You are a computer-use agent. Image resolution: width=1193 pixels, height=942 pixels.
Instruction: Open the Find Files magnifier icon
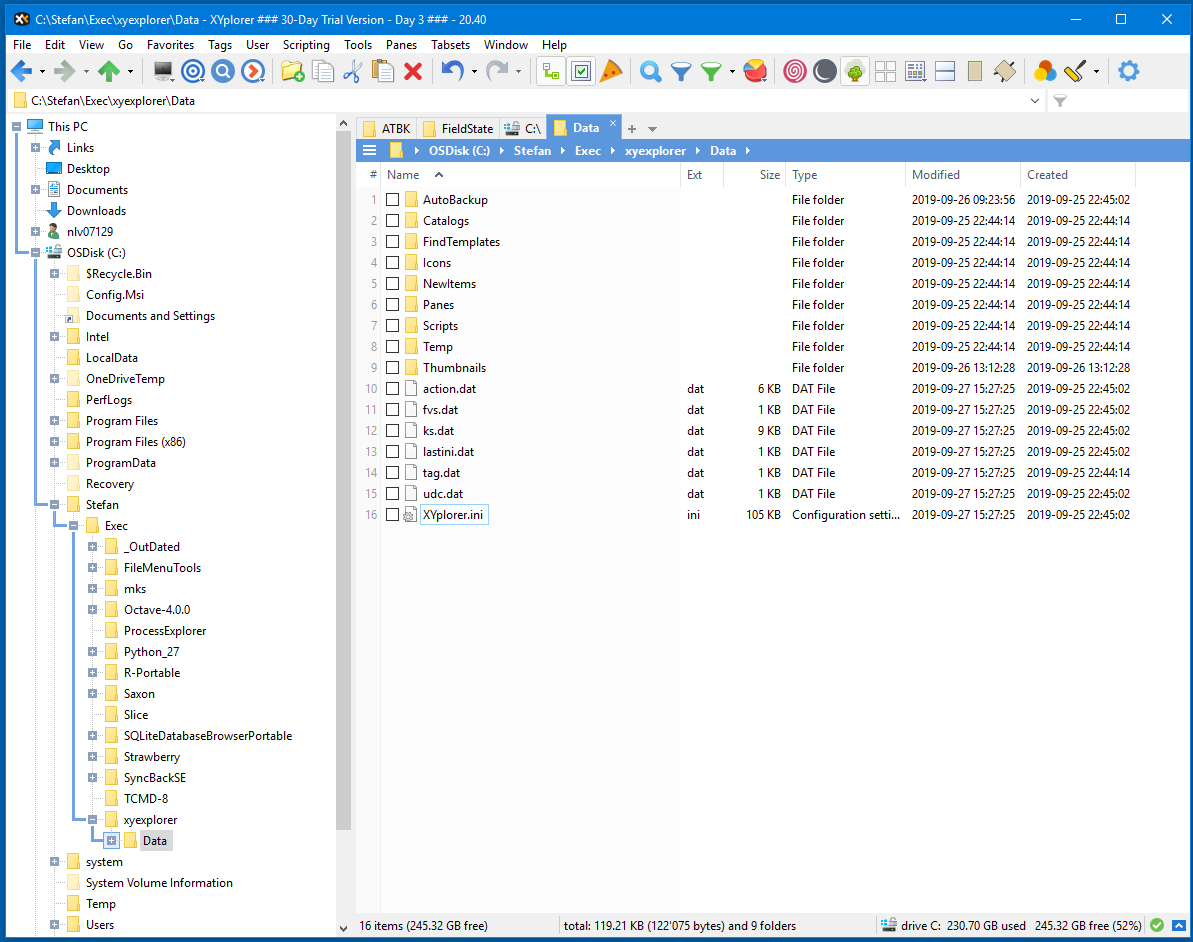tap(651, 71)
